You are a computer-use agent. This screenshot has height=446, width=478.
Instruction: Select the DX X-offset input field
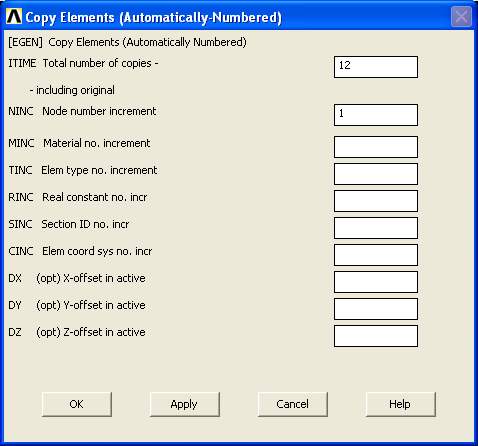tap(376, 282)
